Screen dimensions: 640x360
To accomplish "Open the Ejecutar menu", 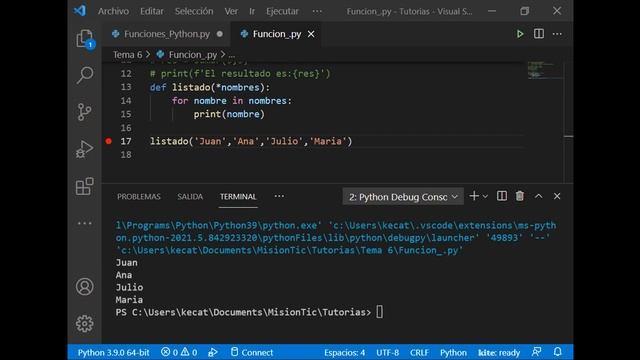I will [x=282, y=11].
